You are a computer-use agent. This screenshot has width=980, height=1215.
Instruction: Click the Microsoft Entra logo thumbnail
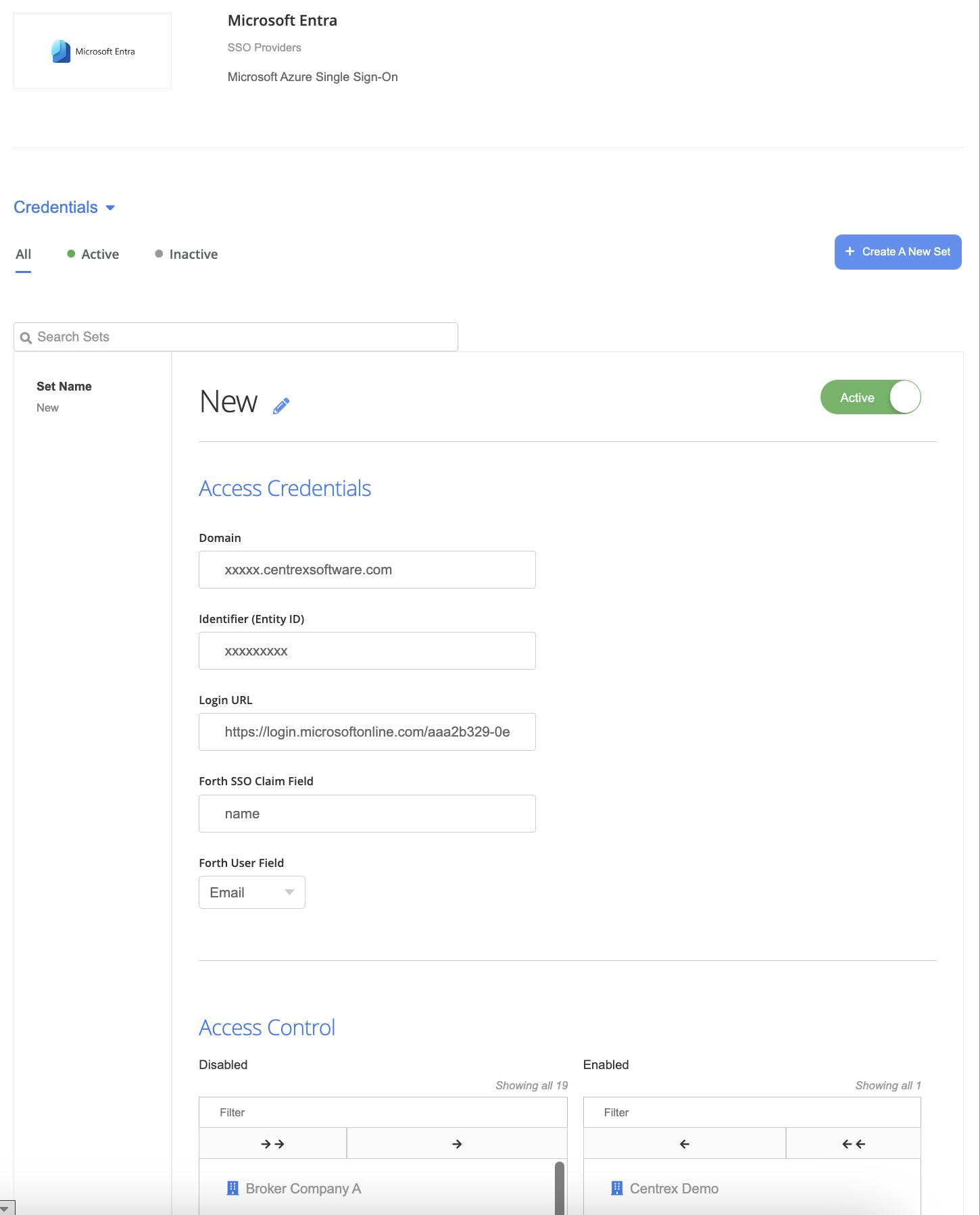tap(93, 51)
